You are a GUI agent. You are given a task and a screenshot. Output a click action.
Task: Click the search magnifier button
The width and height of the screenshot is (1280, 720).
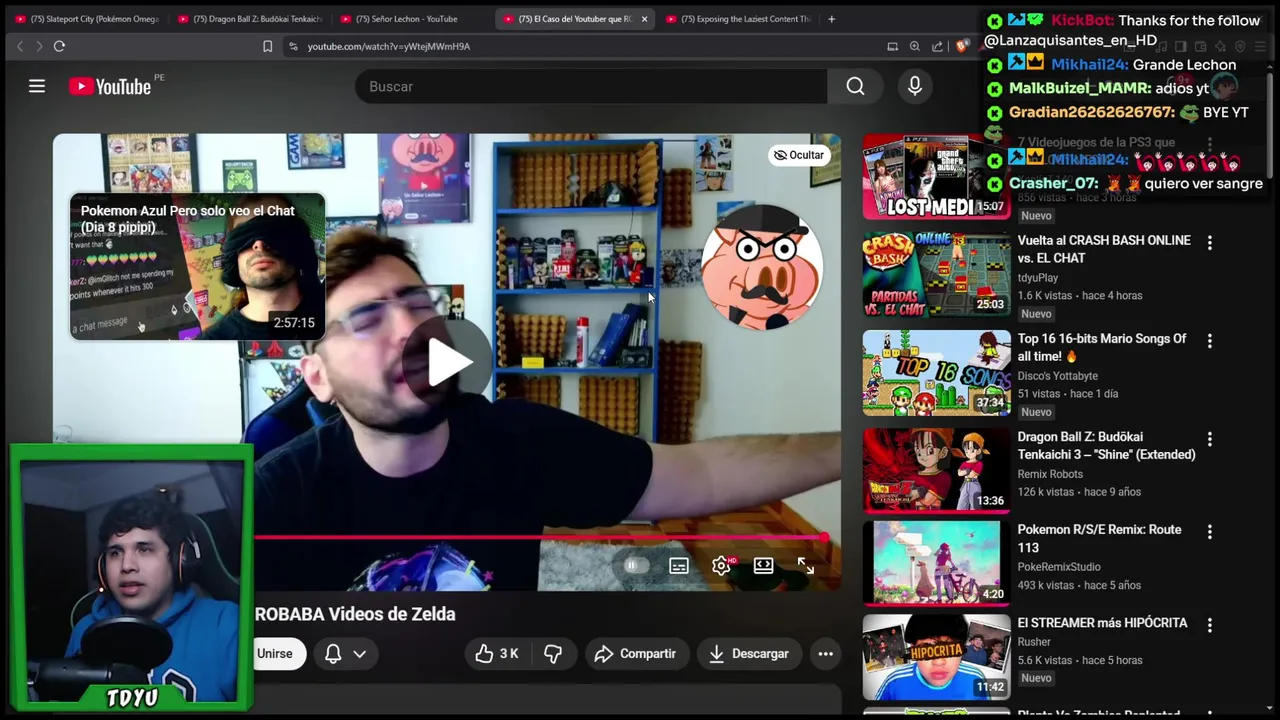[x=855, y=86]
